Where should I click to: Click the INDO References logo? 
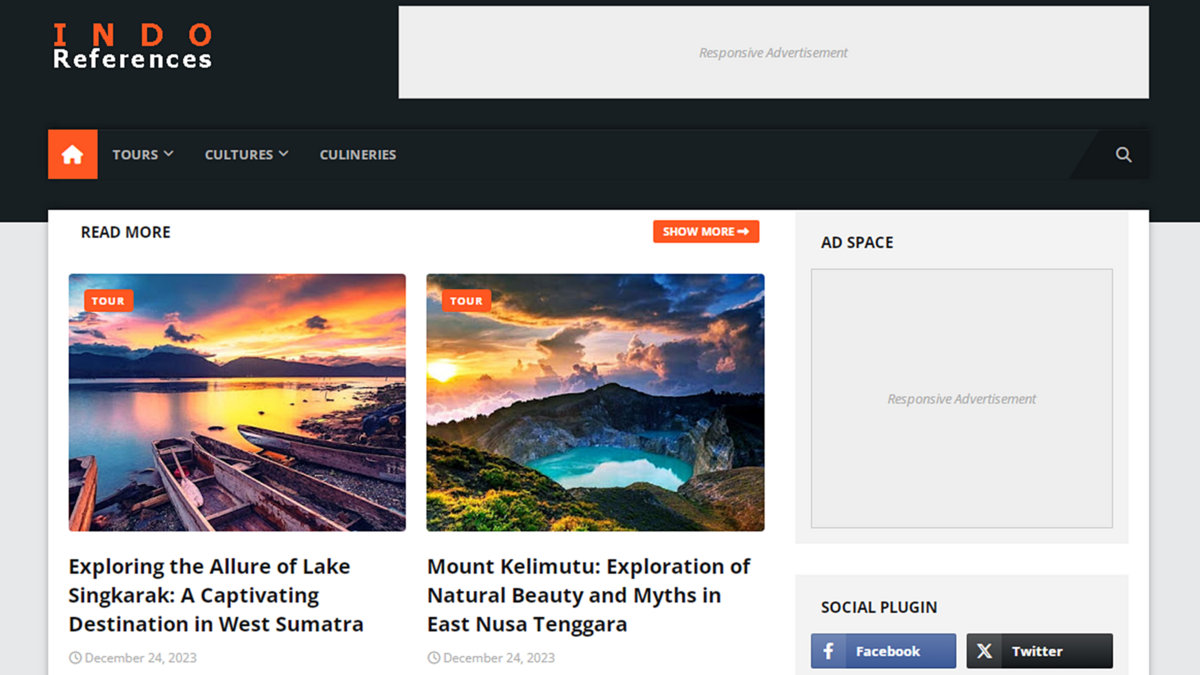tap(131, 45)
